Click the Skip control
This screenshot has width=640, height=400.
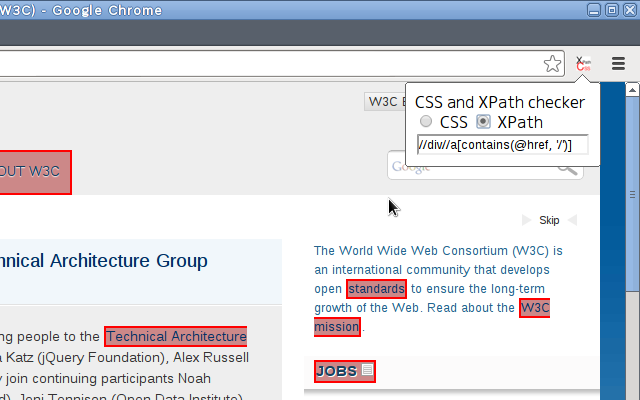(549, 220)
